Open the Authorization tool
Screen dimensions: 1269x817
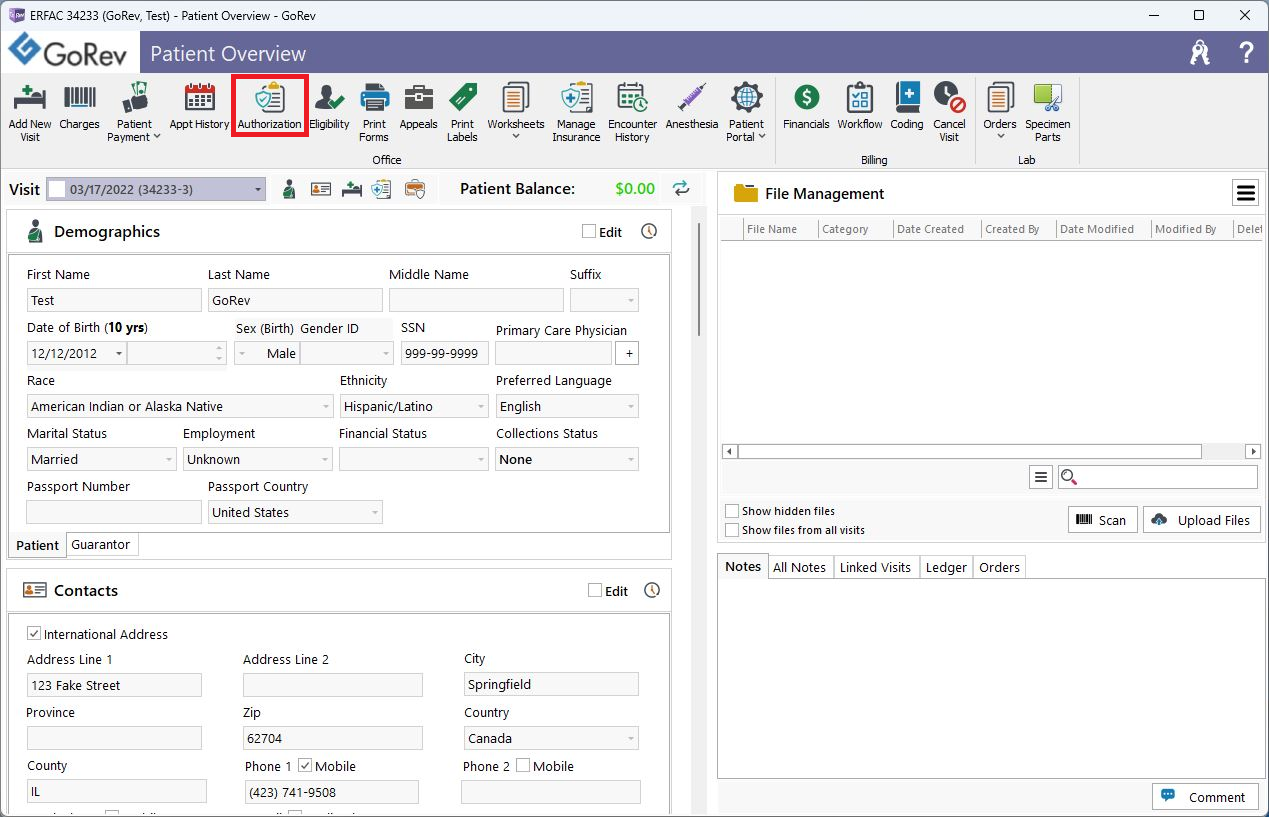pos(269,107)
